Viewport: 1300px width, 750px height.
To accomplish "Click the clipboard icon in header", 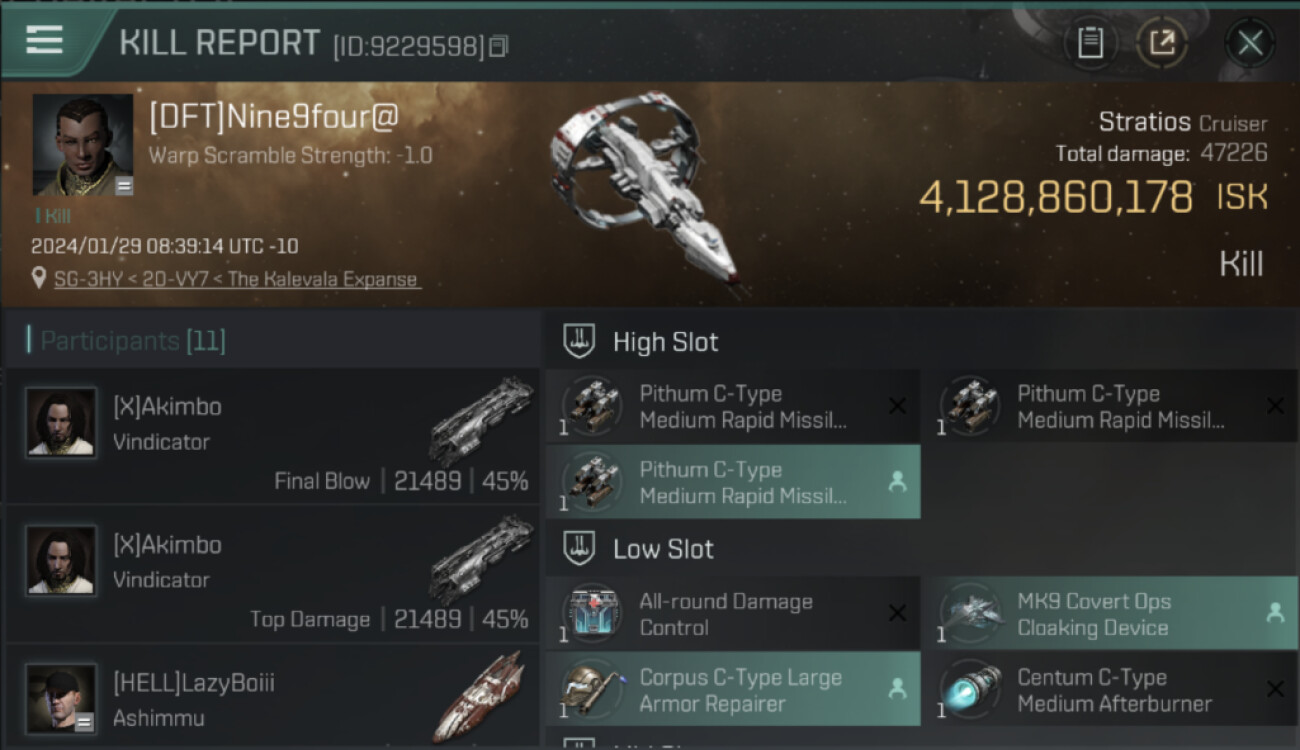I will coord(1090,43).
